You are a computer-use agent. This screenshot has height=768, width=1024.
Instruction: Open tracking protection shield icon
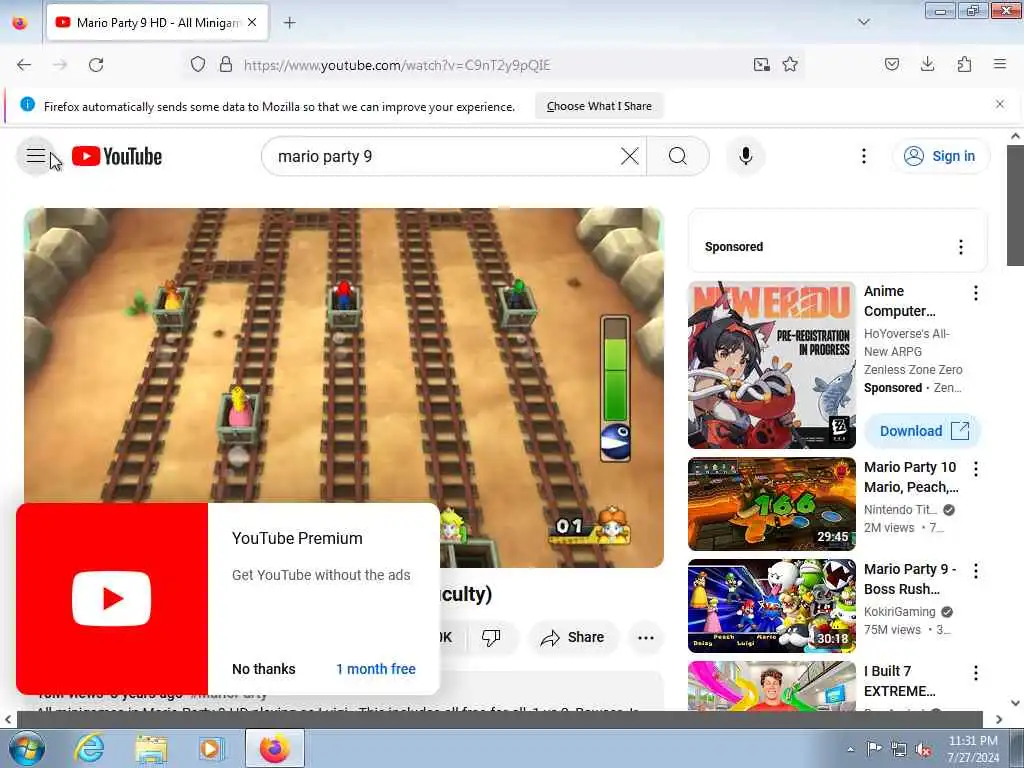(x=198, y=65)
